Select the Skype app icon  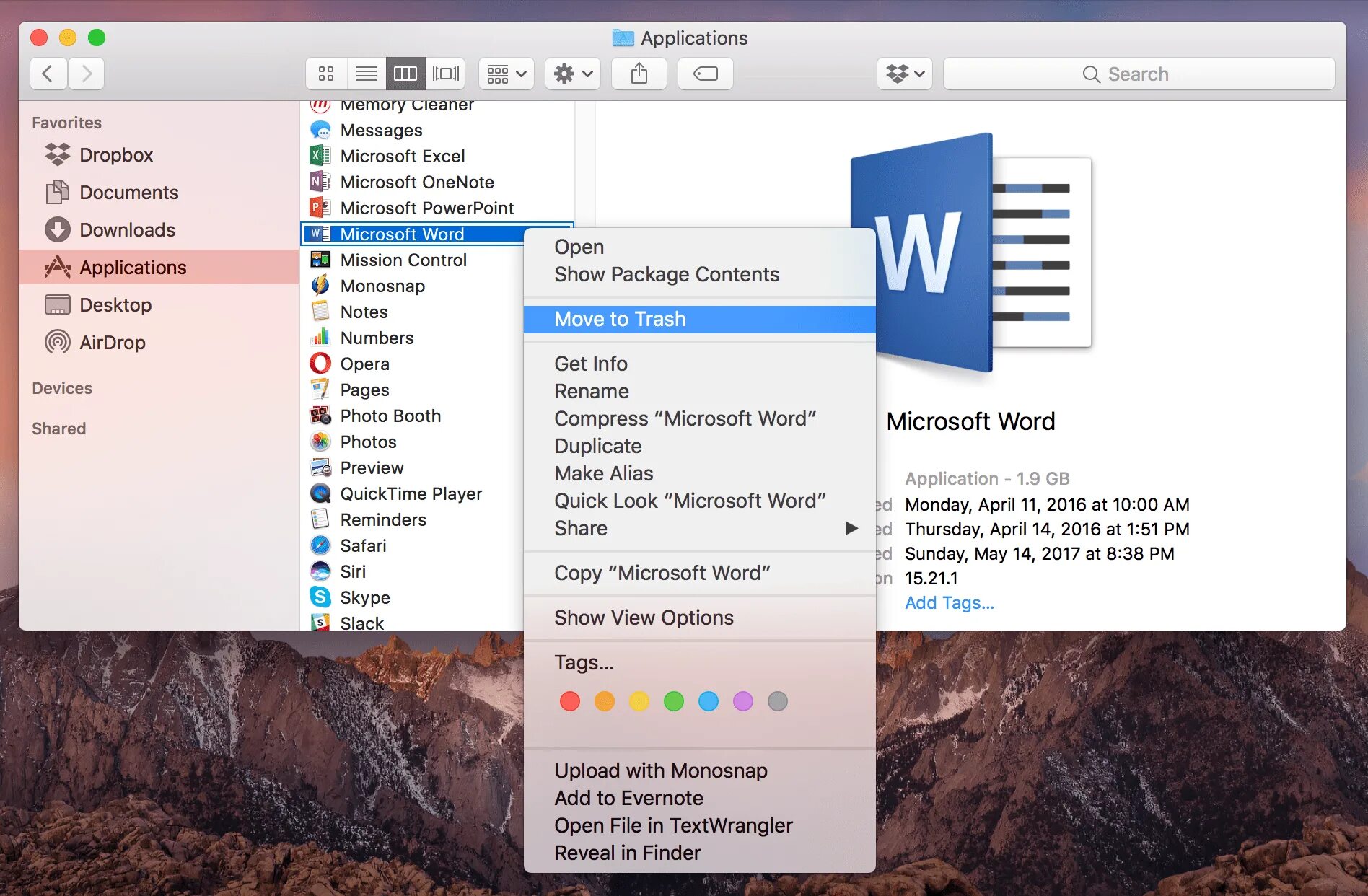(320, 598)
